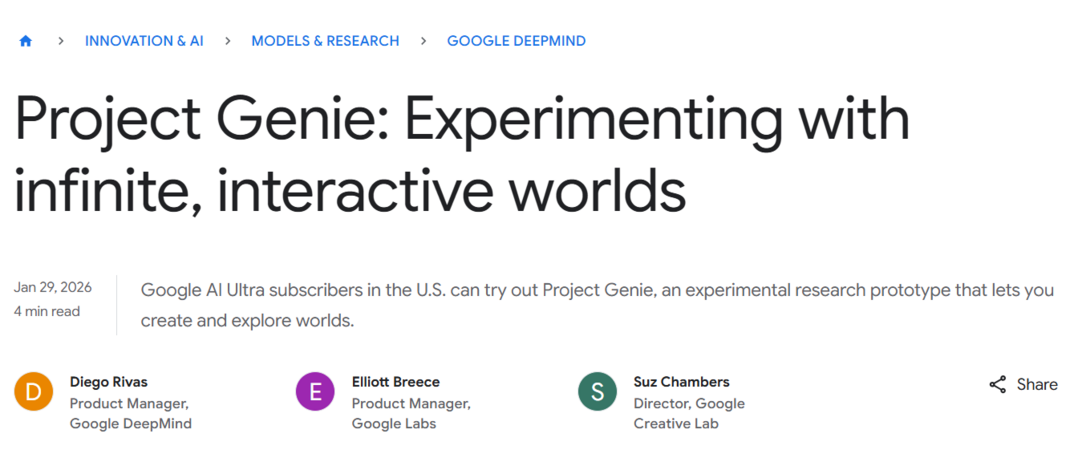Viewport: 1078px width, 454px height.
Task: Click the 4 min read label
Action: tap(47, 312)
